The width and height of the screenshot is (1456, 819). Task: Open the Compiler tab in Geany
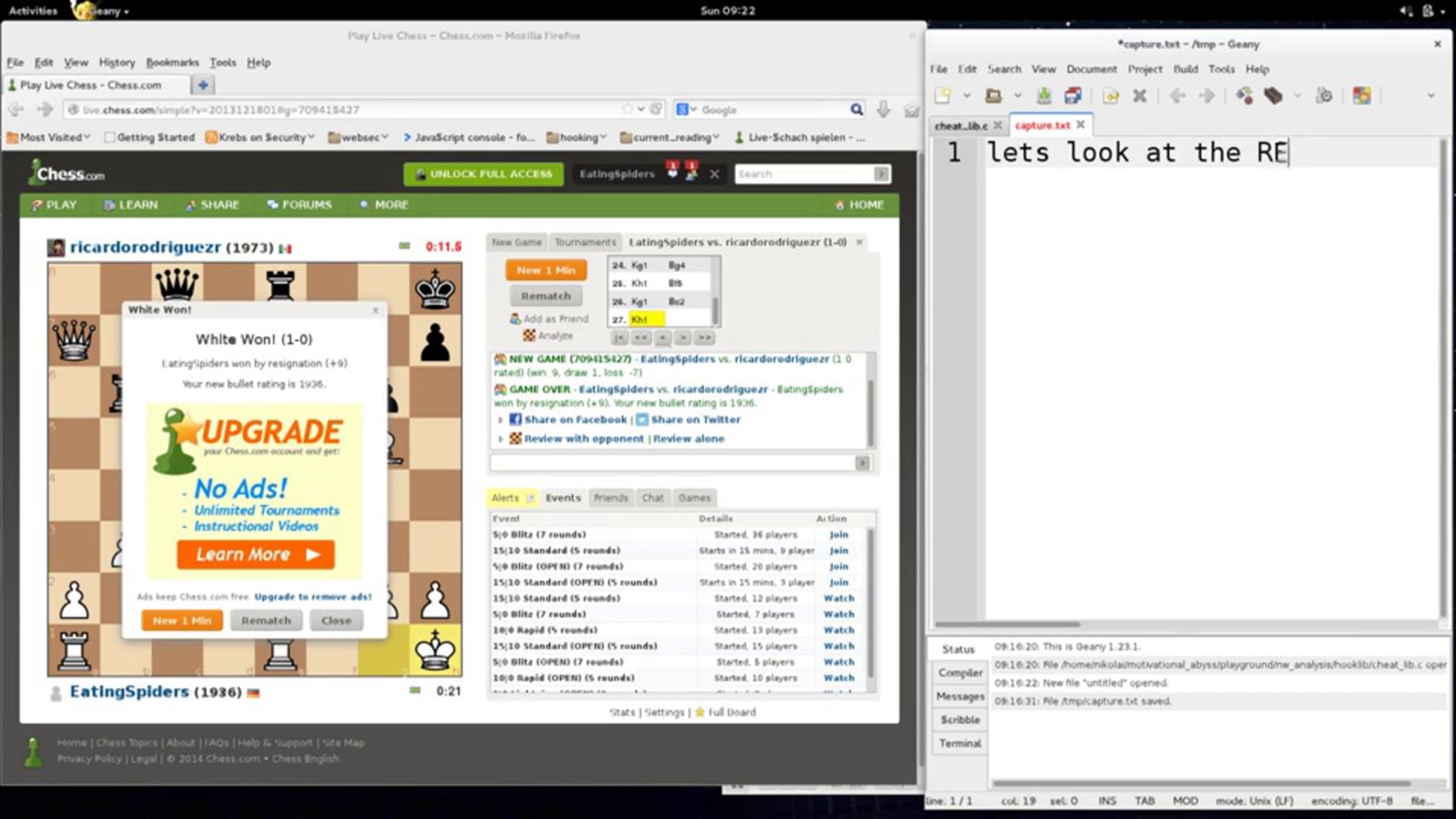click(960, 673)
